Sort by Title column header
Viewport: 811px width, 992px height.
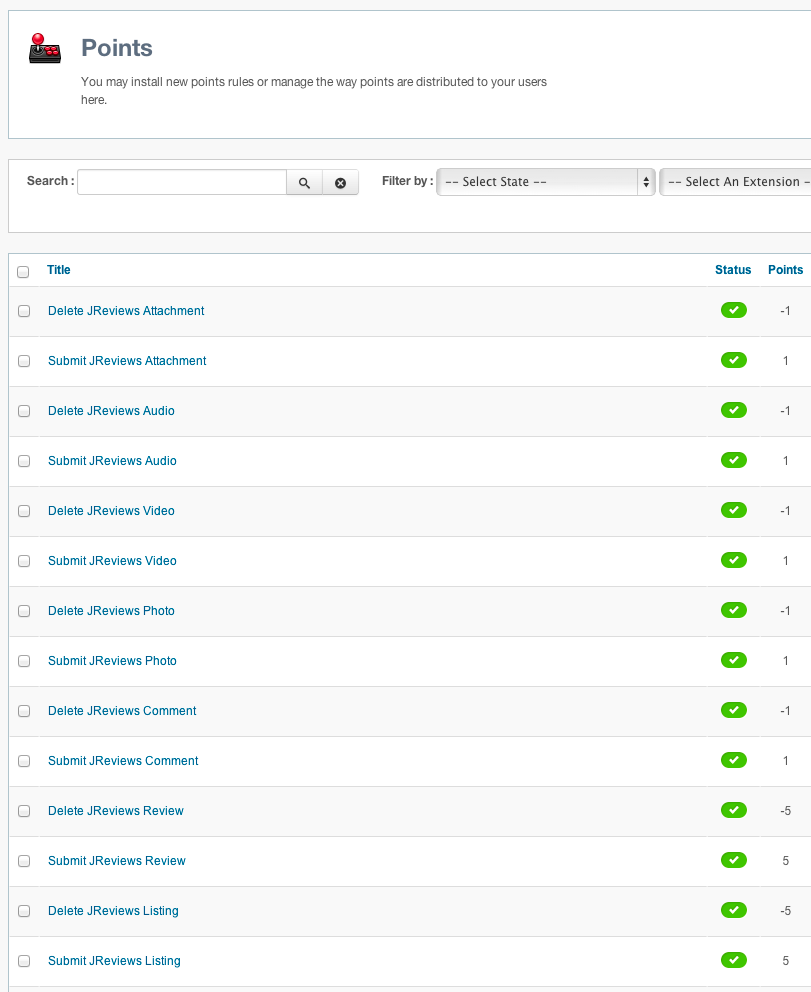pos(59,270)
